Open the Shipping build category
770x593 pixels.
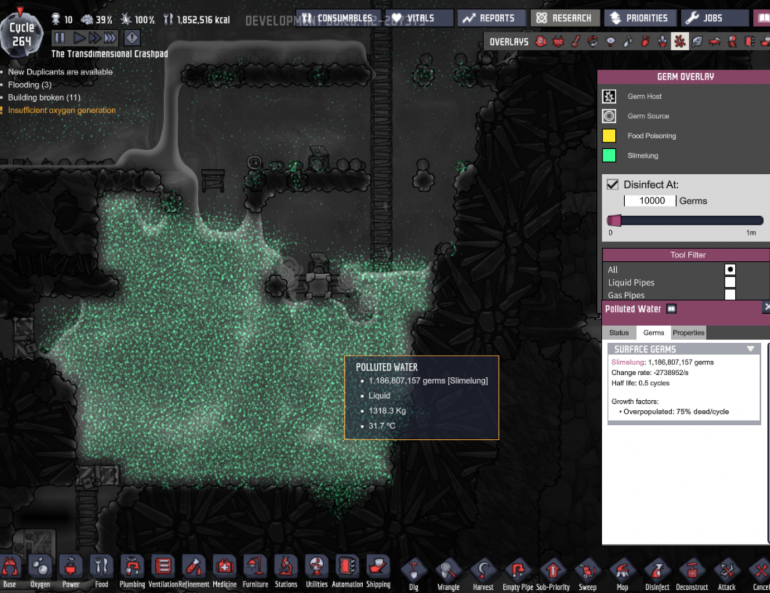point(378,571)
